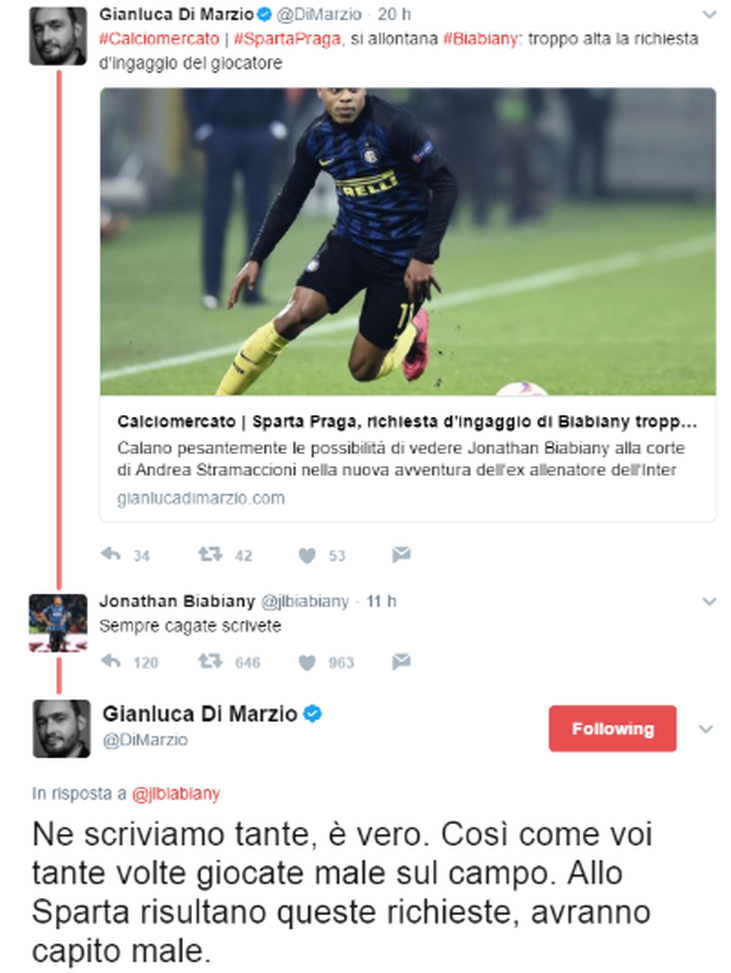Send the first tweet via direct message

pyautogui.click(x=401, y=554)
